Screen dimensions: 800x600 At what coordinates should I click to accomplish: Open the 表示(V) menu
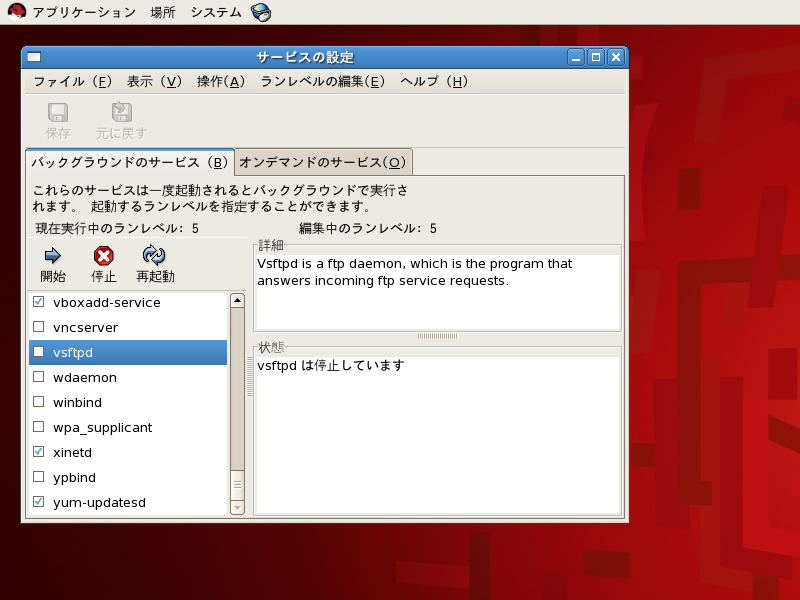click(x=154, y=82)
